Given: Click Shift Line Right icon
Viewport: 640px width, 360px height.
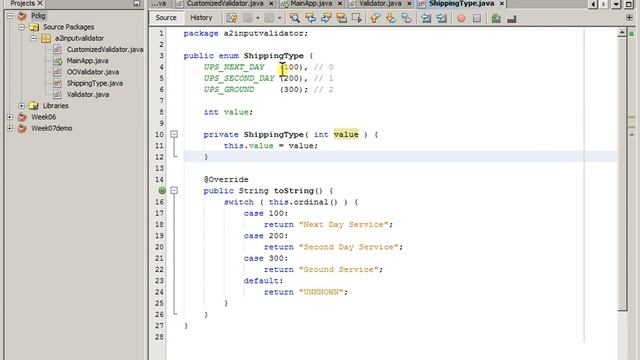Looking at the screenshot, I should click(x=442, y=18).
